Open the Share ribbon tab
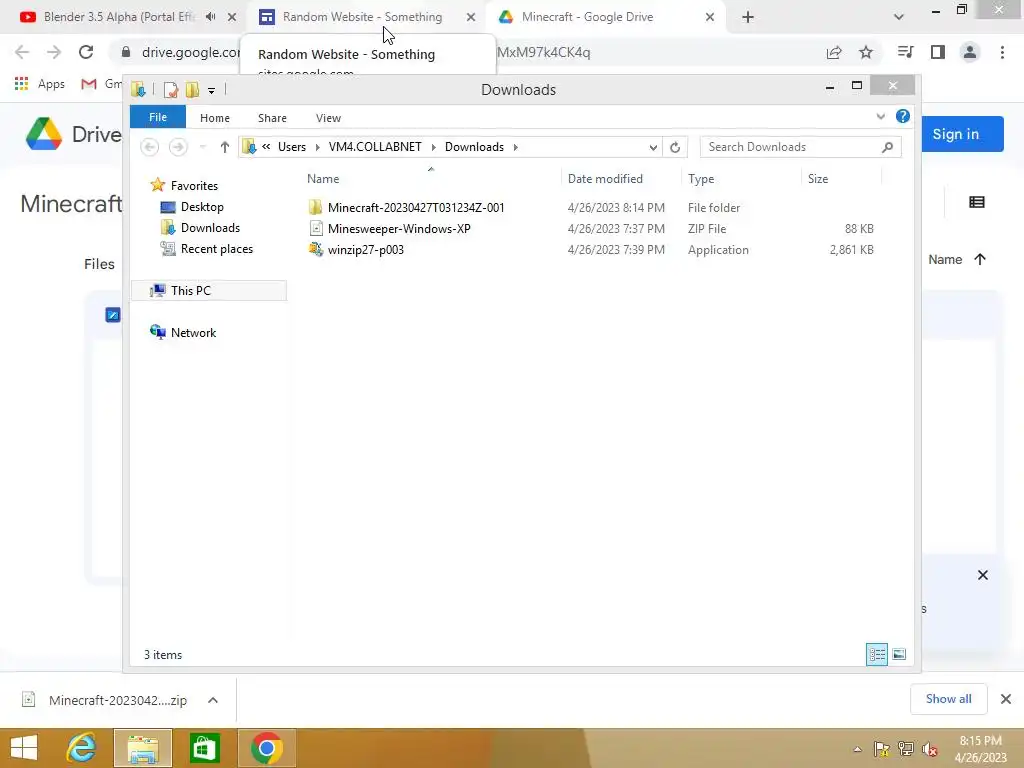Image resolution: width=1024 pixels, height=768 pixels. (272, 118)
